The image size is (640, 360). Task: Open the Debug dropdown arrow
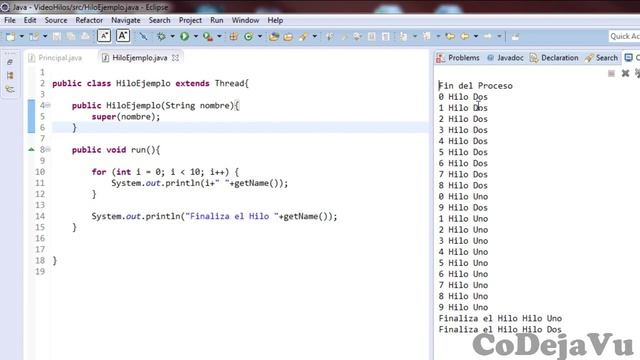click(x=172, y=37)
